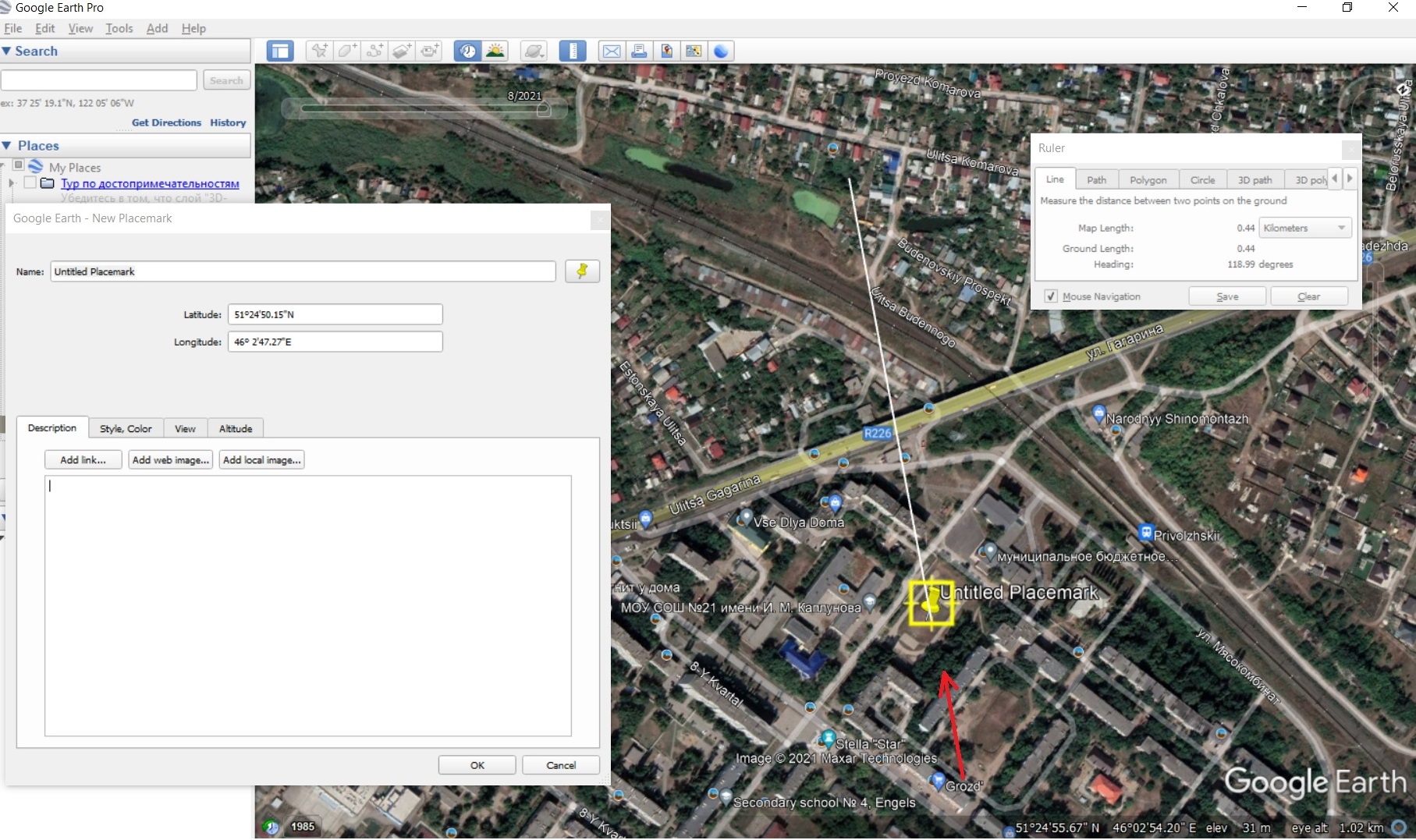Screen dimensions: 1416x840
Task: Click the historical imagery time slider handle
Action: click(x=544, y=110)
